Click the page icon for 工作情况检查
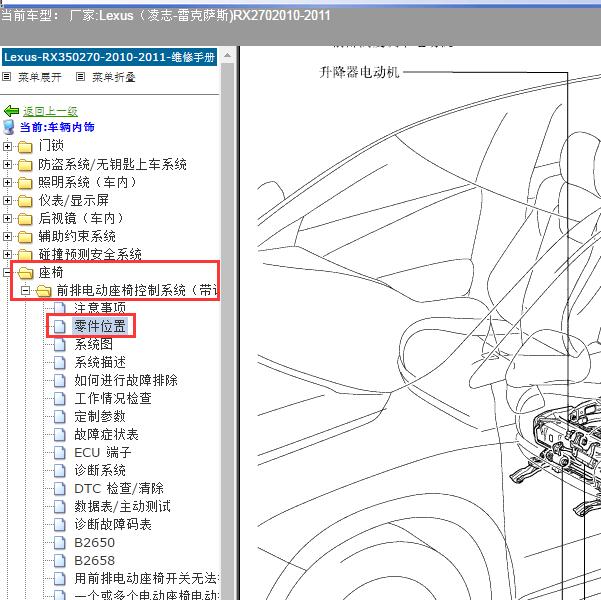The width and height of the screenshot is (601, 600). click(59, 398)
